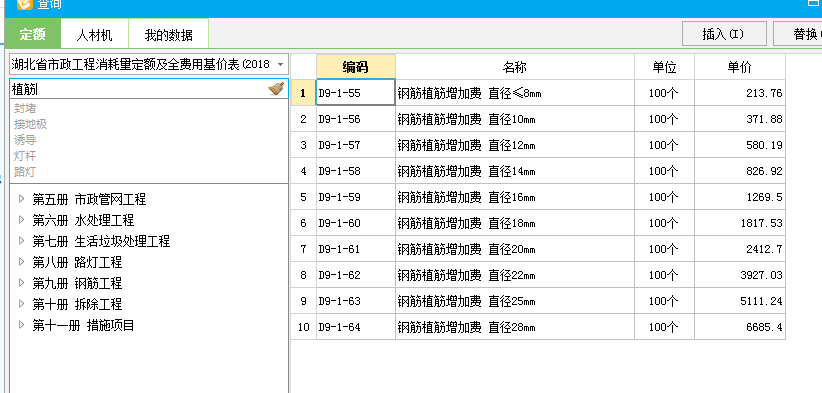
Task: Click the broom clear-search icon
Action: coord(276,89)
